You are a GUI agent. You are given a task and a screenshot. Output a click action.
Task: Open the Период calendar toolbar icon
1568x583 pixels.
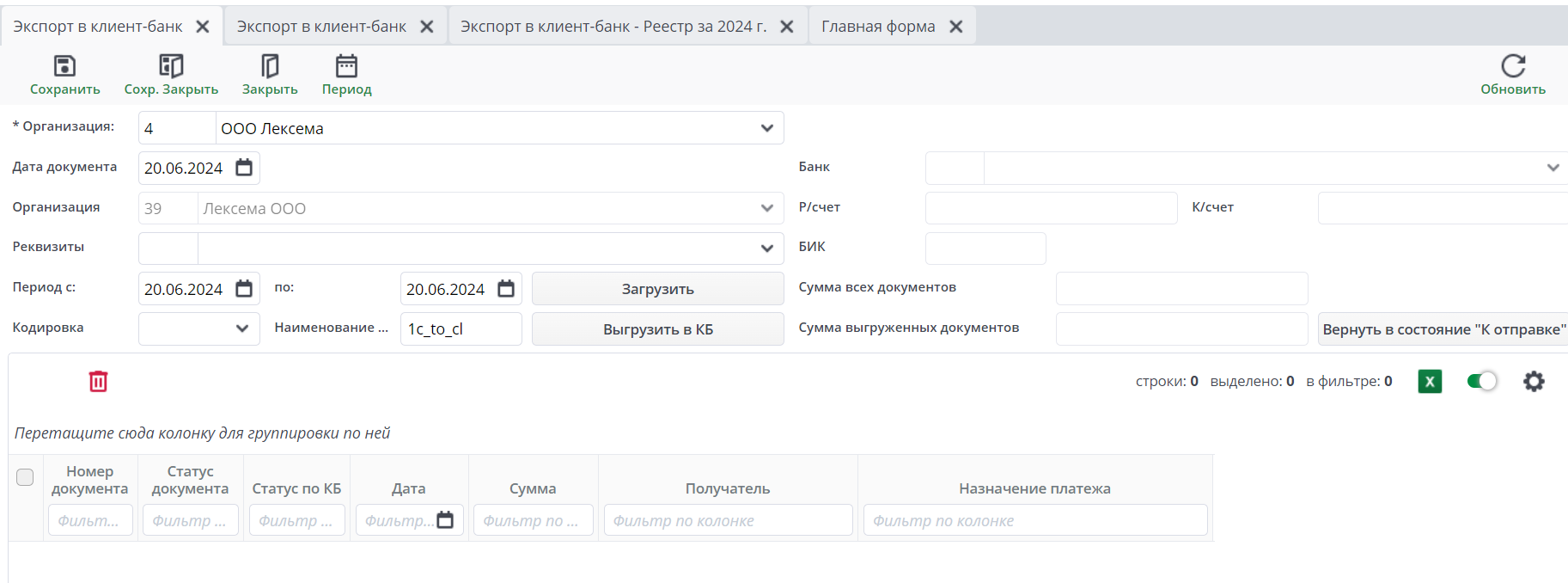point(346,66)
